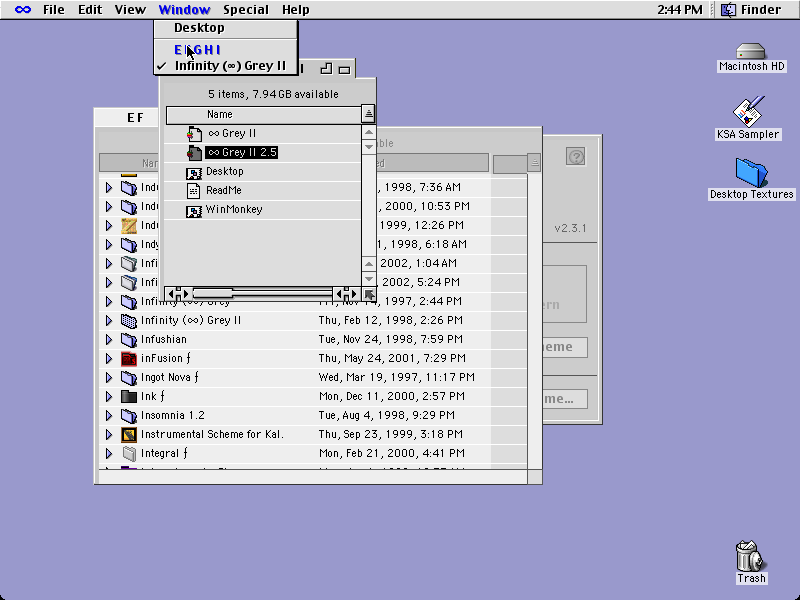This screenshot has width=800, height=600.
Task: Select the Desktop Textures folder icon
Action: pos(751,172)
